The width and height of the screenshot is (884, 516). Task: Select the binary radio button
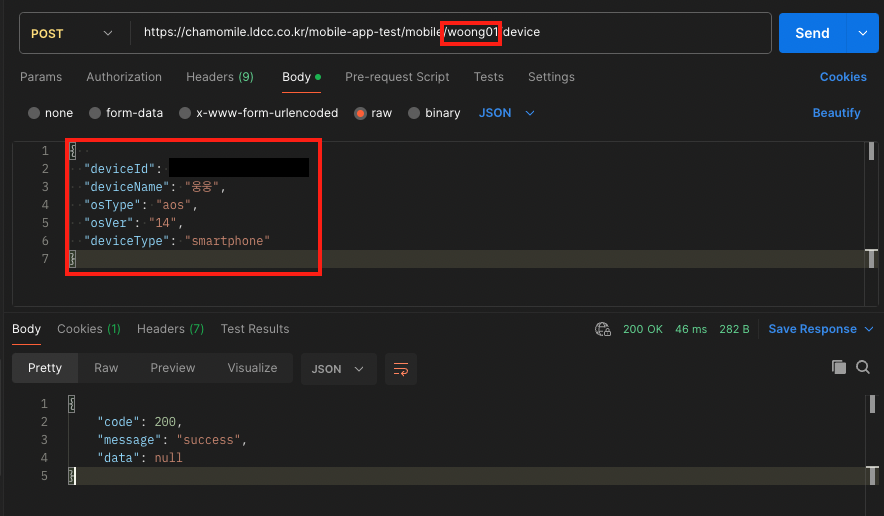pyautogui.click(x=414, y=113)
